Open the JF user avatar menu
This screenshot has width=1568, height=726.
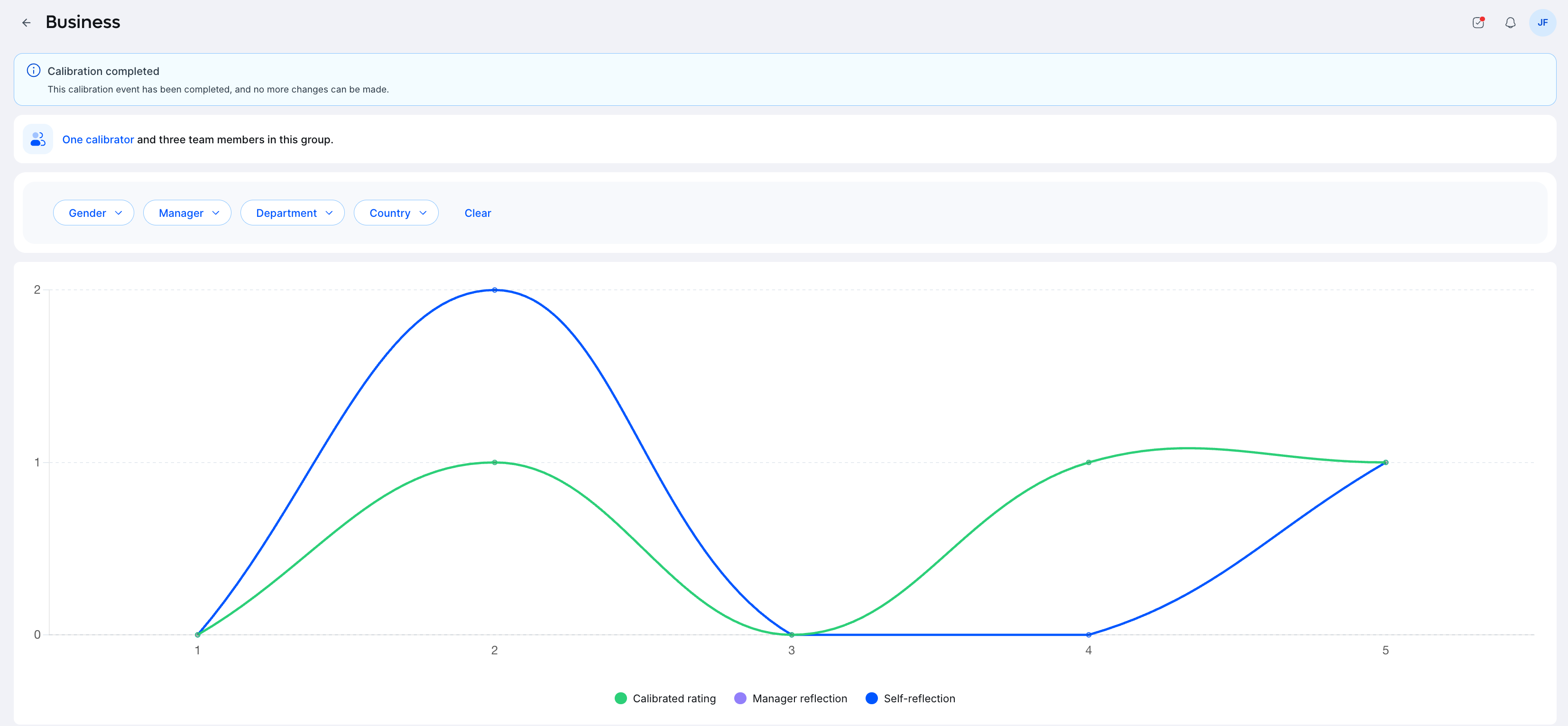(x=1542, y=22)
